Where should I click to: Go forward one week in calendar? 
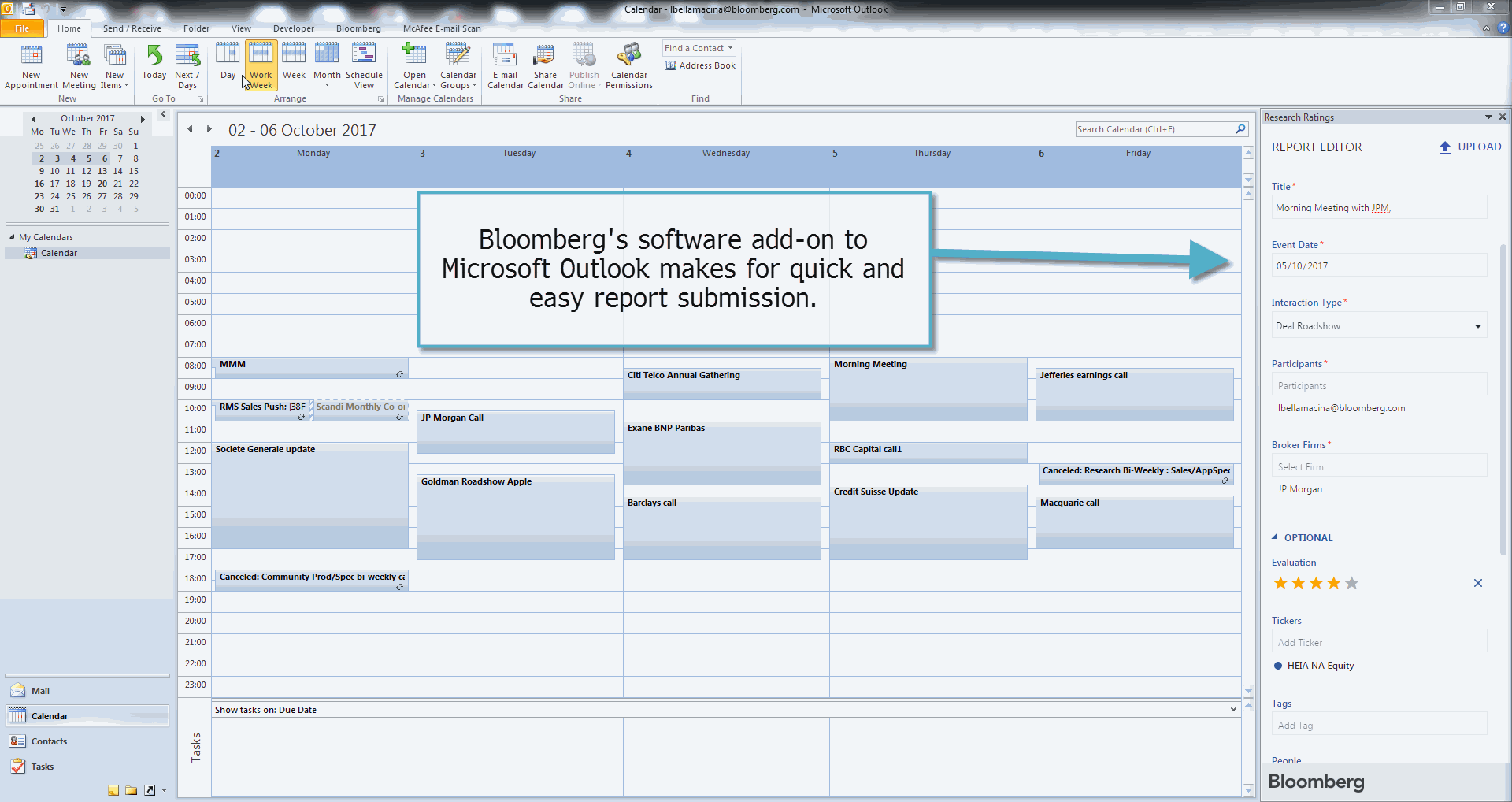click(209, 129)
